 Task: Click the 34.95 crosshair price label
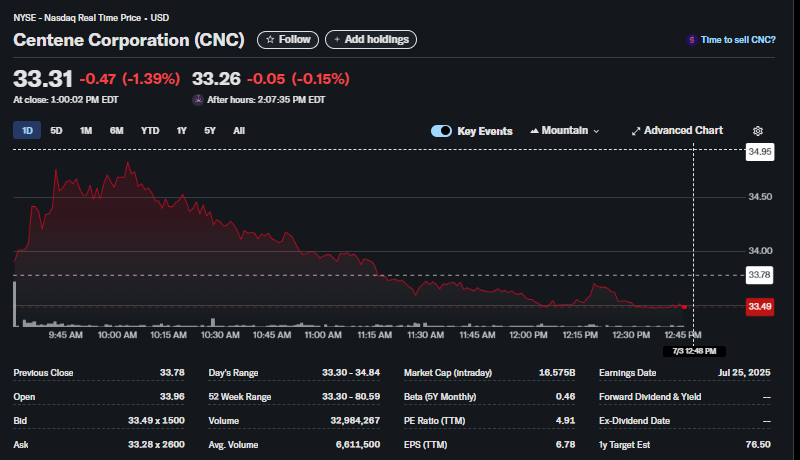point(760,152)
